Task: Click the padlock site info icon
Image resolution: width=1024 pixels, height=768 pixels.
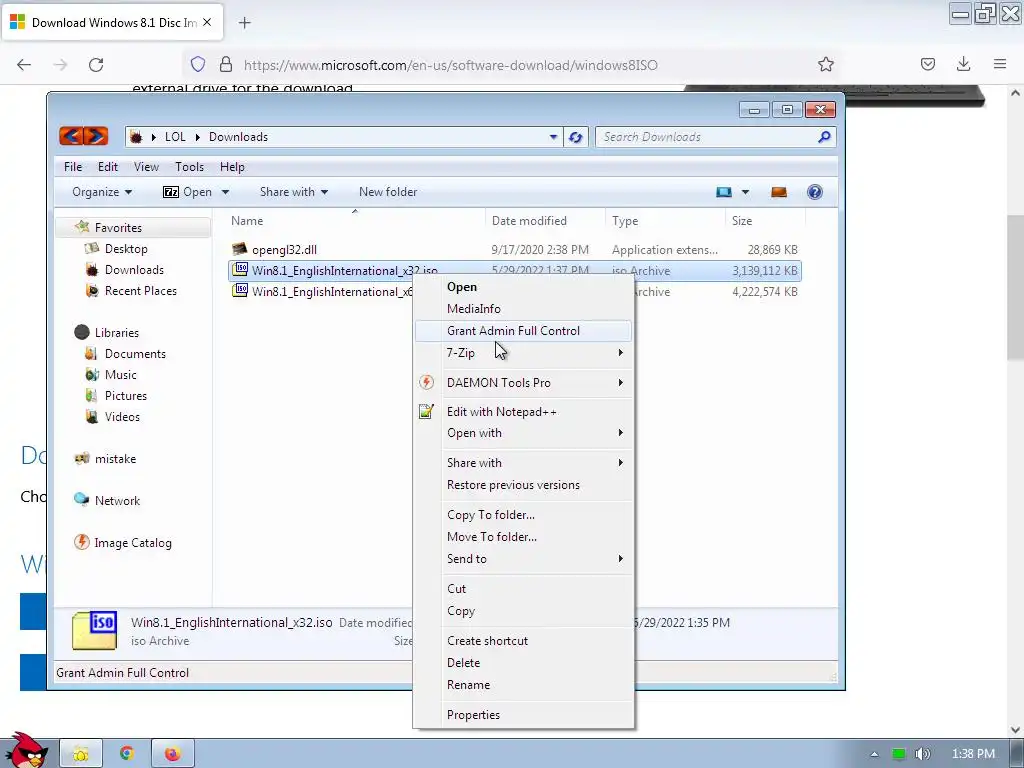Action: pyautogui.click(x=226, y=64)
